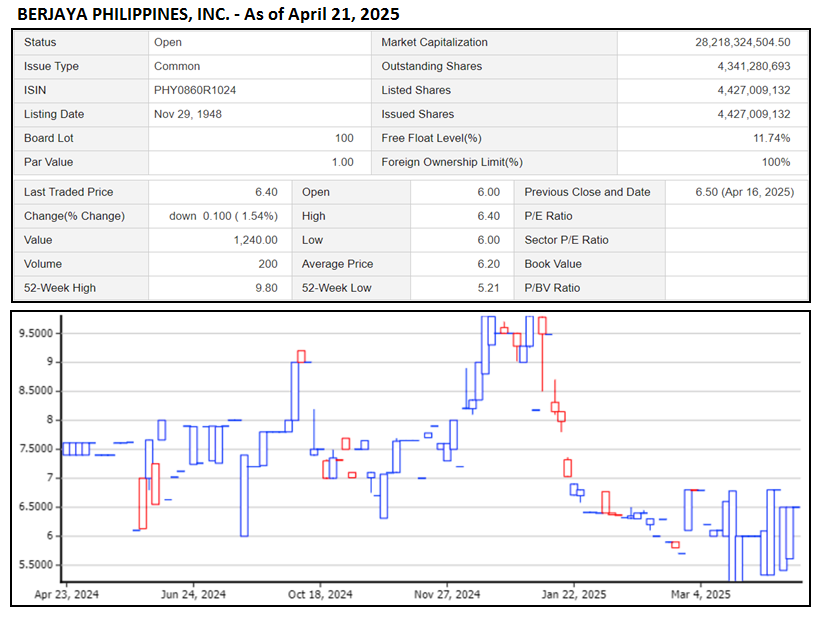Click the Jan 22, 2025 date axis label
The width and height of the screenshot is (821, 618).
(574, 594)
